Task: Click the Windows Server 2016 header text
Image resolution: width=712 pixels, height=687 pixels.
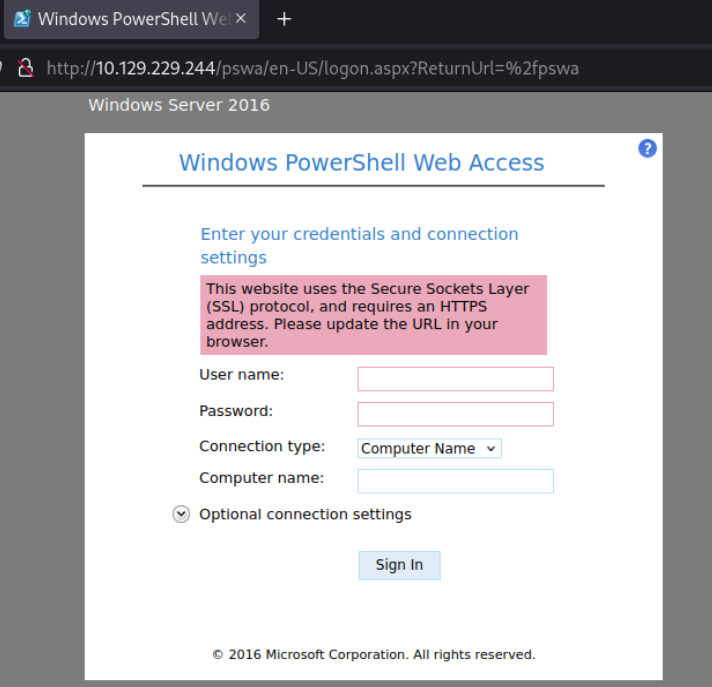Action: click(x=179, y=105)
